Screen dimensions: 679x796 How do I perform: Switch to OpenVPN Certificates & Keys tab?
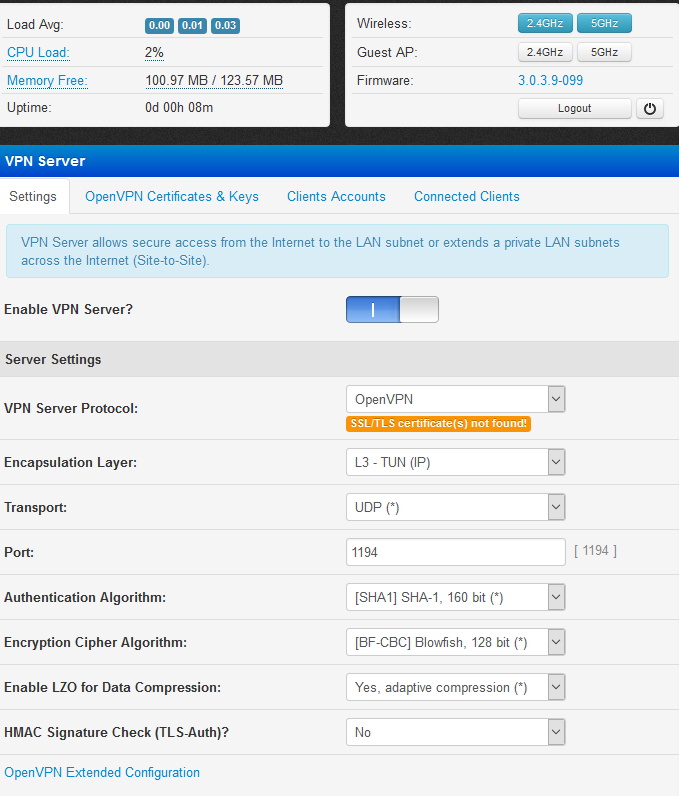click(172, 197)
